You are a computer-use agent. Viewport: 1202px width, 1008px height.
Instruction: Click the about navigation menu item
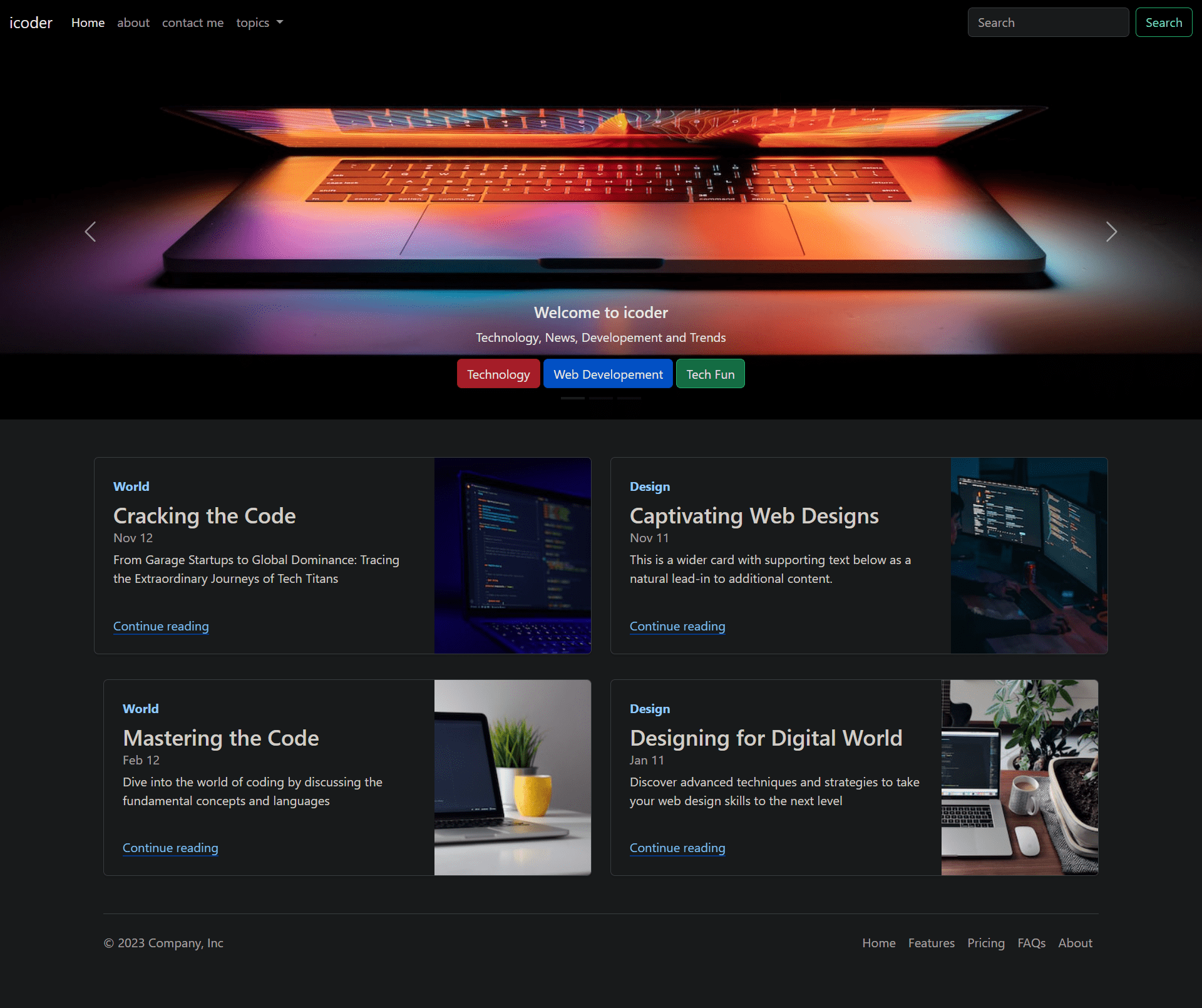click(132, 22)
